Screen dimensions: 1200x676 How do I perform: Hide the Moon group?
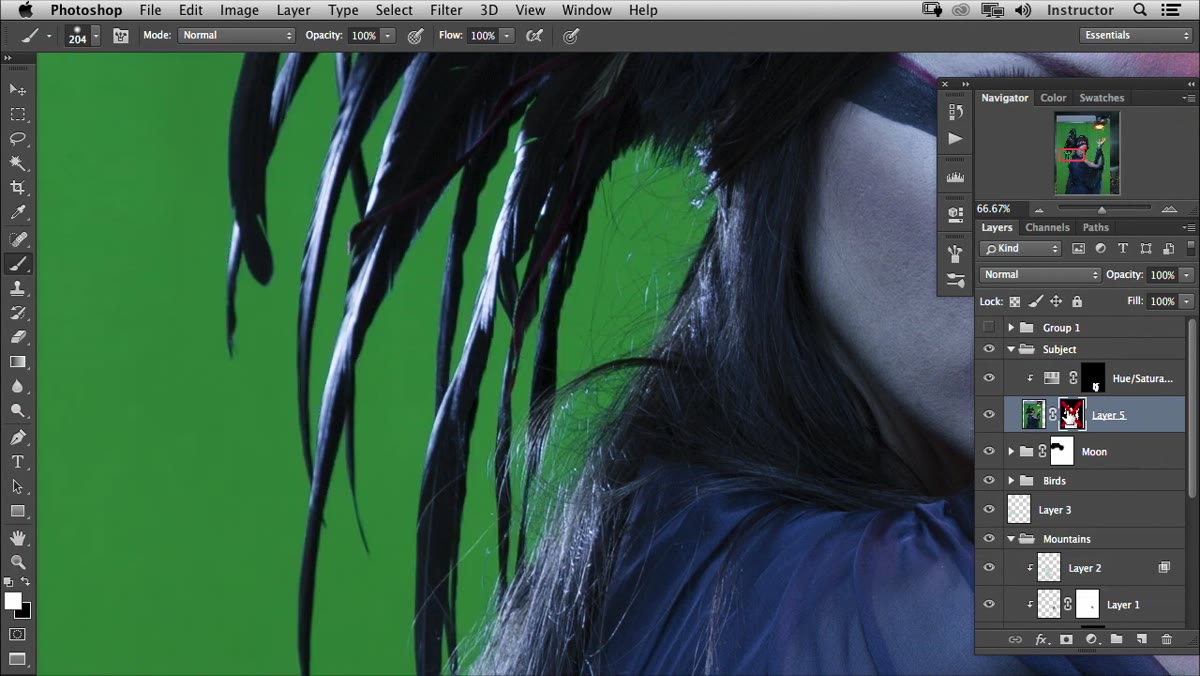pos(989,451)
